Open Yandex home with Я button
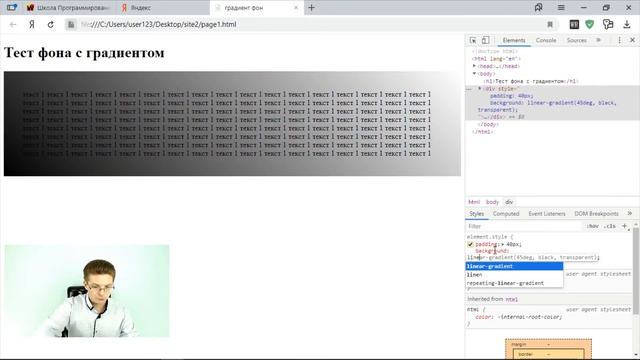This screenshot has height=360, width=640. tap(31, 24)
